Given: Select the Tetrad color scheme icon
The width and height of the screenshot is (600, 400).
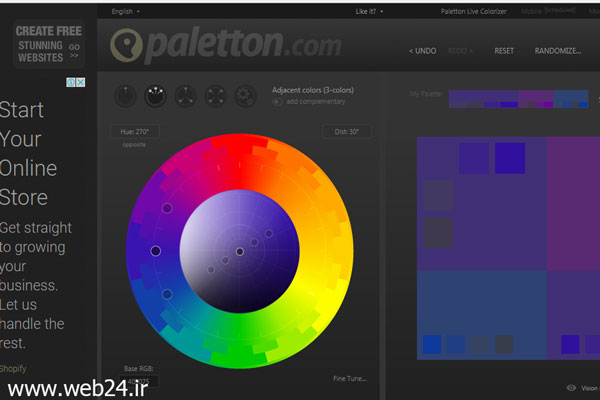Looking at the screenshot, I should [x=215, y=96].
